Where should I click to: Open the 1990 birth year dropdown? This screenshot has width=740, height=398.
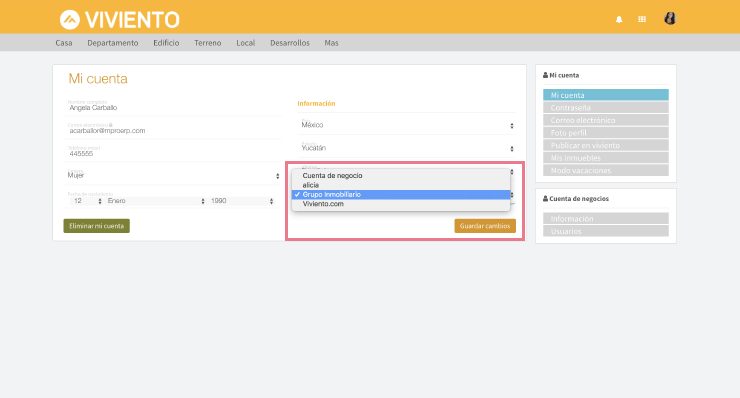click(241, 201)
